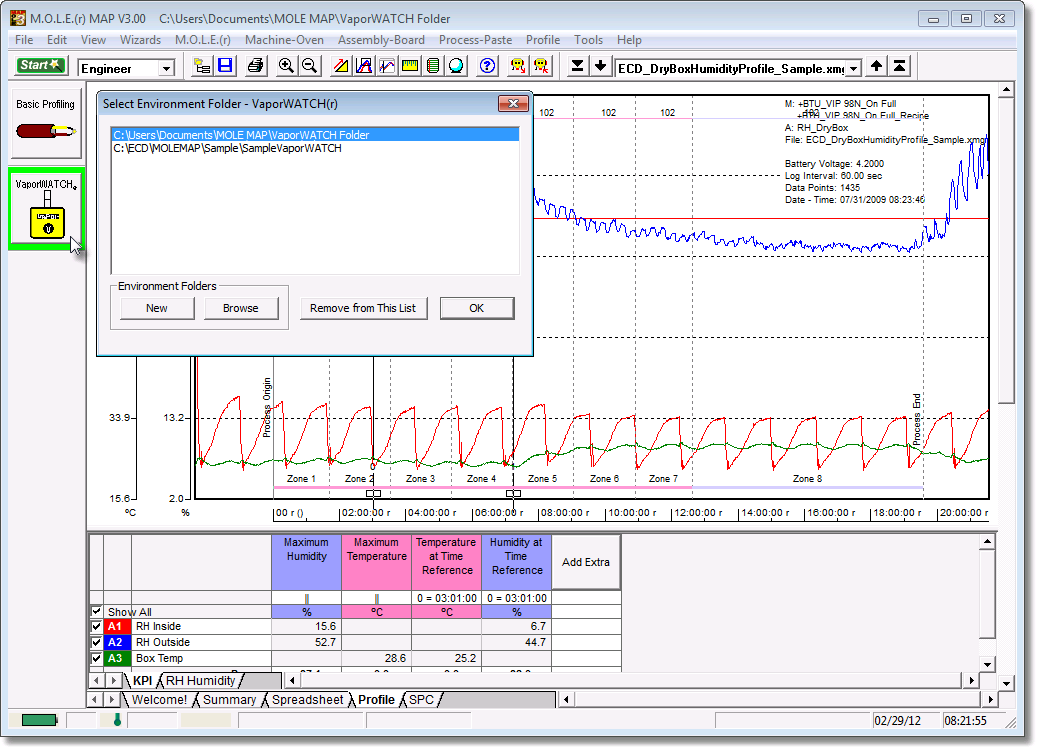The height and width of the screenshot is (749, 1037).
Task: Switch to the SPC tab
Action: pos(421,699)
